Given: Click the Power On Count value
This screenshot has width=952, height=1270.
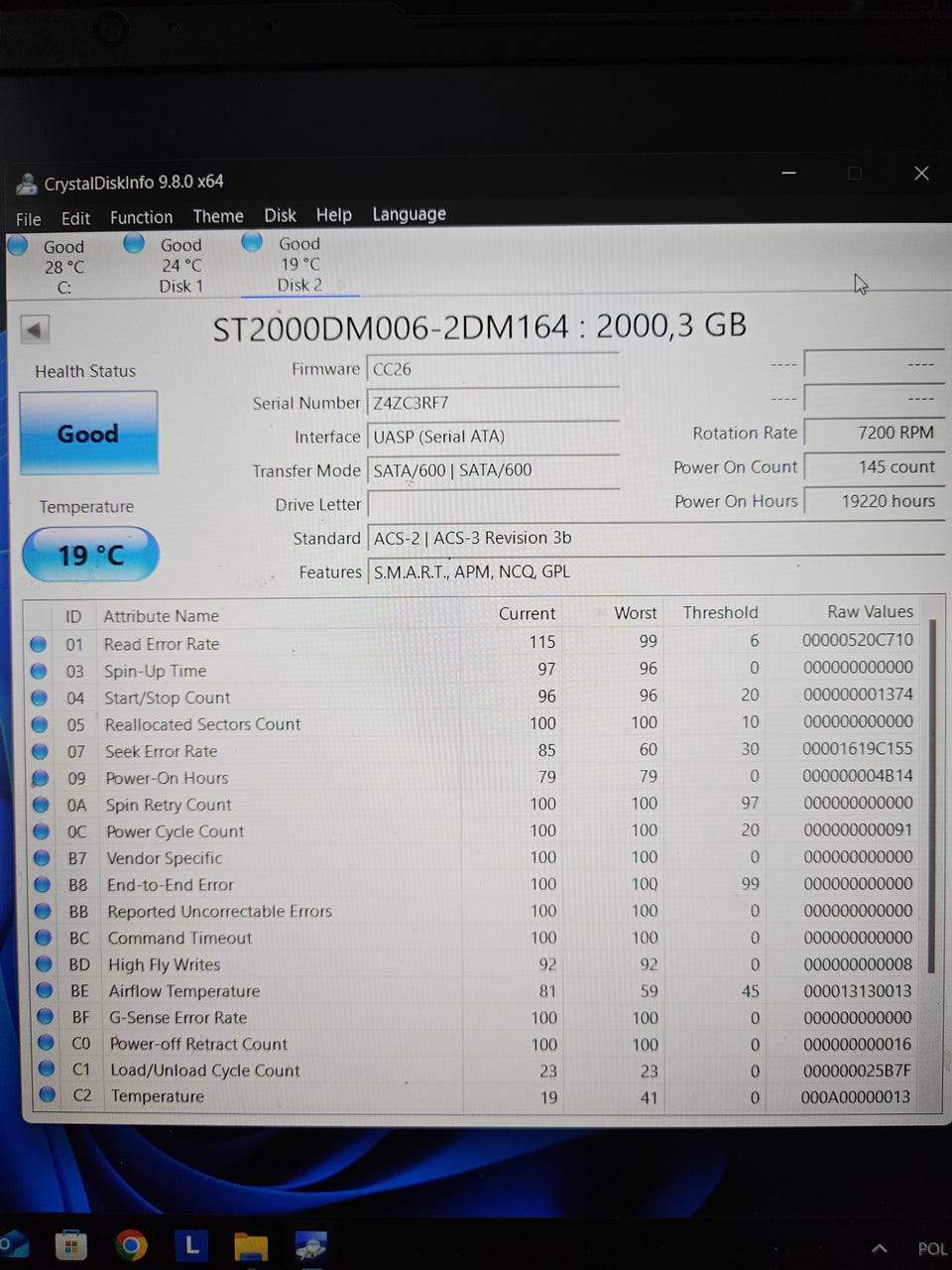Looking at the screenshot, I should click(873, 466).
